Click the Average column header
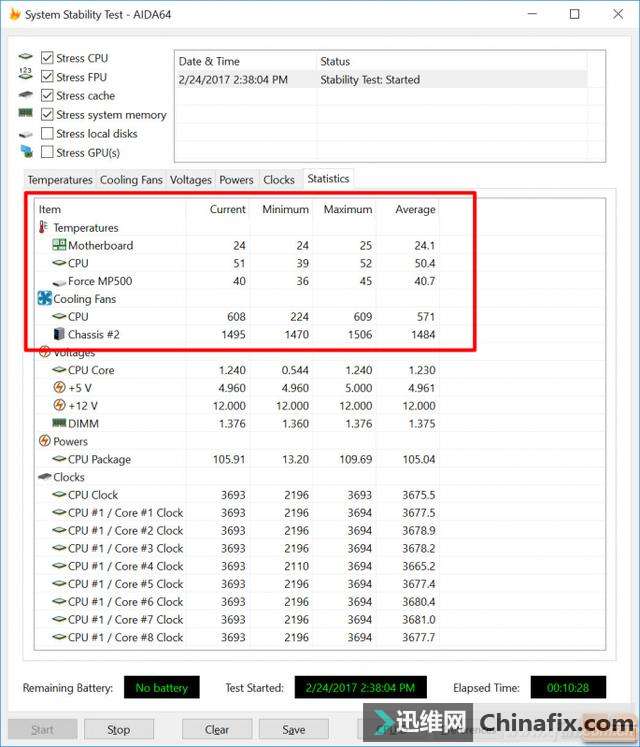This screenshot has width=640, height=747. click(x=407, y=209)
